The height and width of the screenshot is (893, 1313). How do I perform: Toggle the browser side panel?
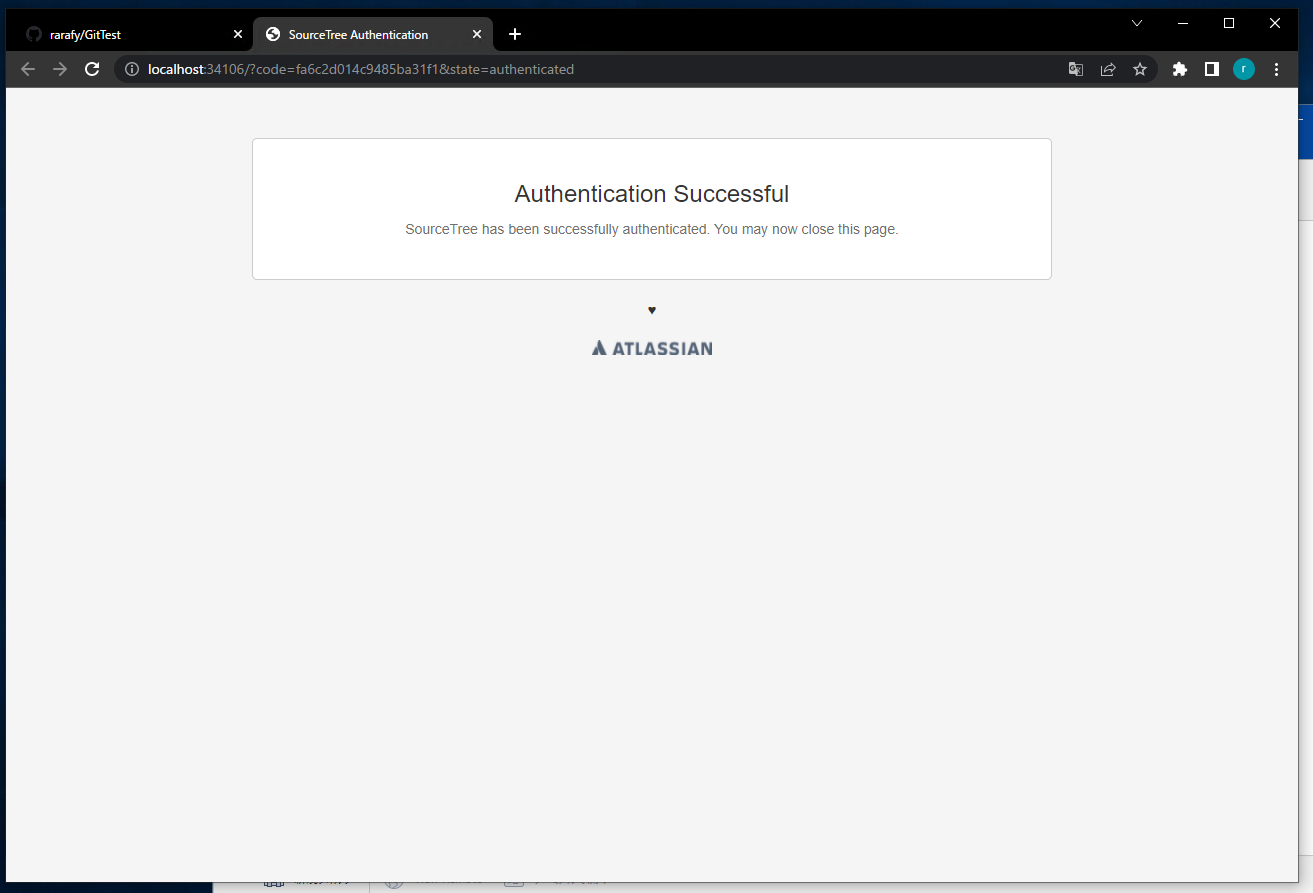tap(1212, 69)
